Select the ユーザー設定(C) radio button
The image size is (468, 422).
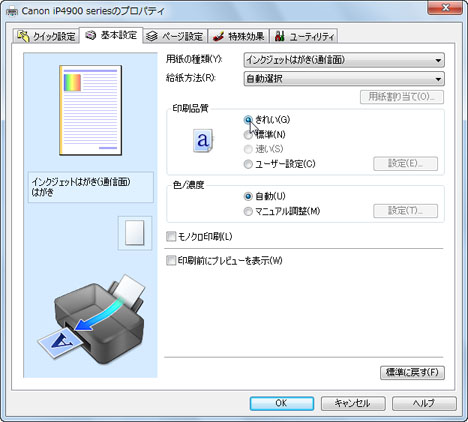click(248, 164)
